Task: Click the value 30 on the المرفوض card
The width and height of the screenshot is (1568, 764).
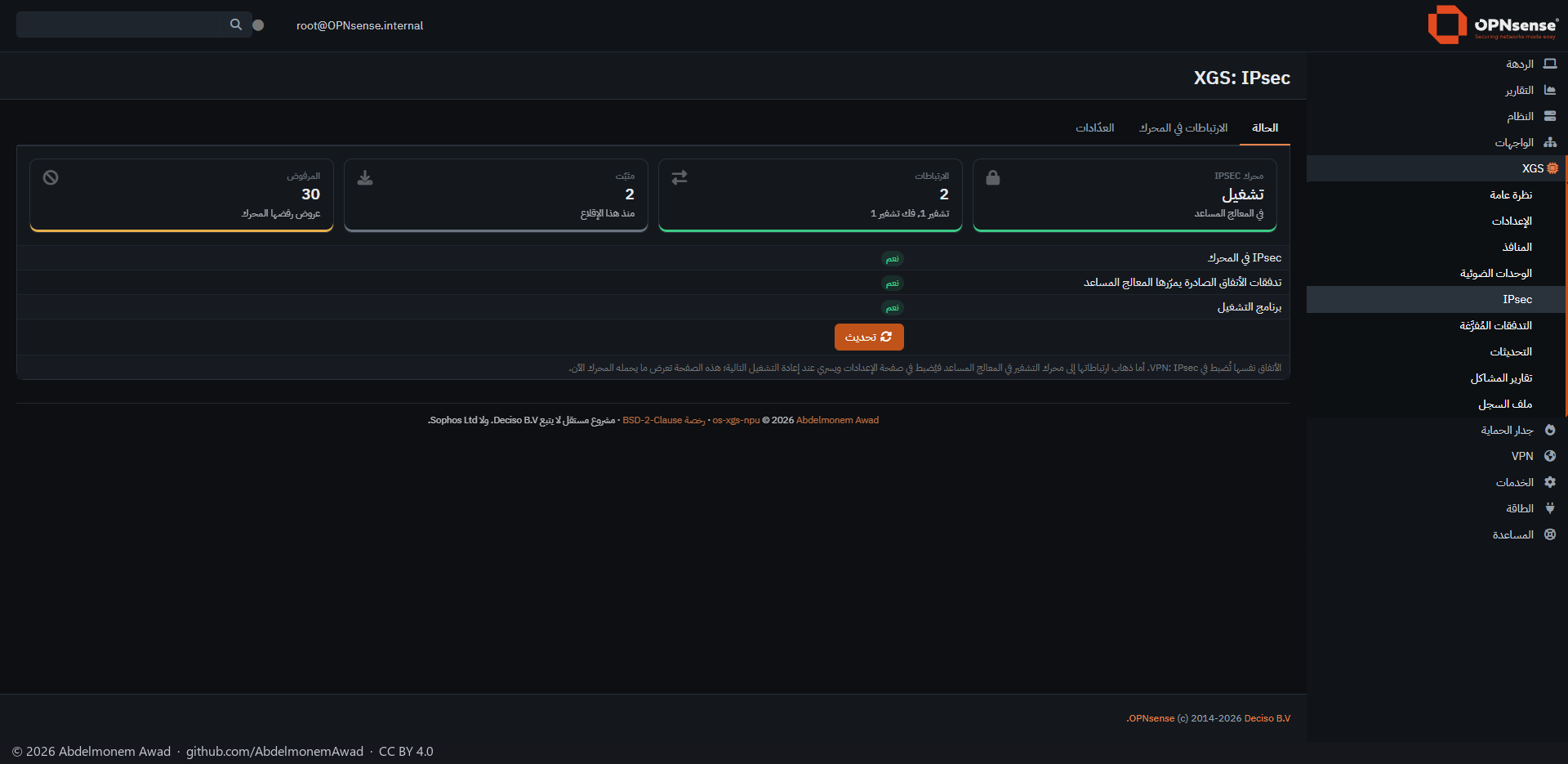Action: pos(311,194)
